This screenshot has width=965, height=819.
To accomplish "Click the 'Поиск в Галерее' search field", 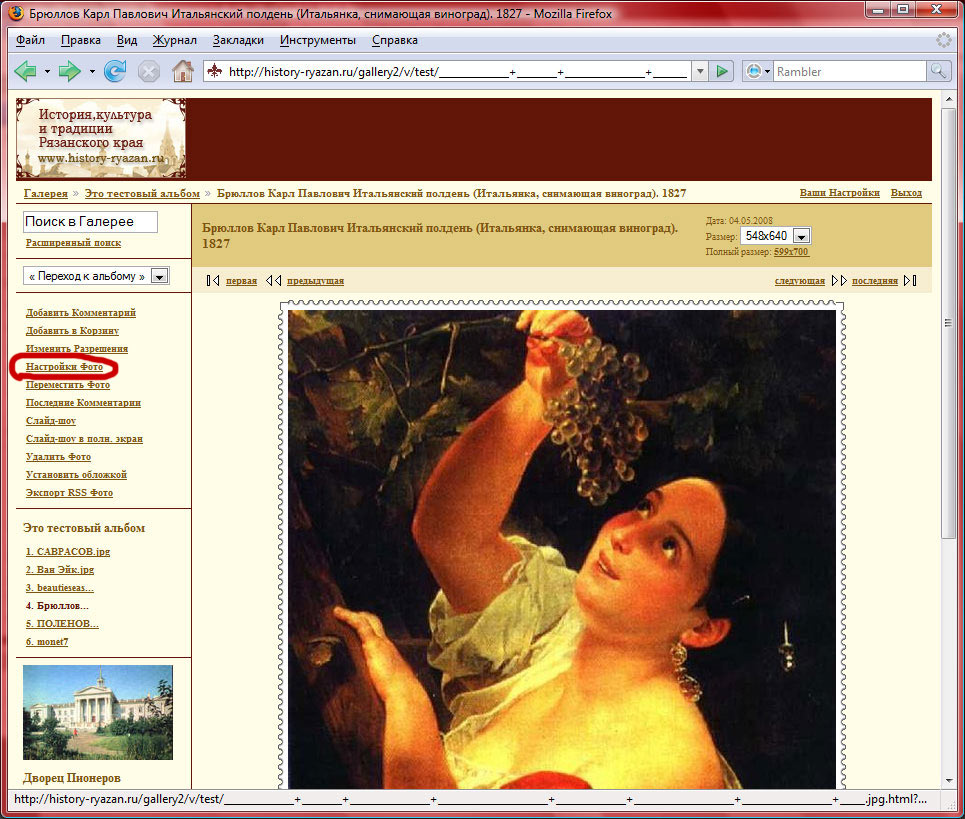I will coord(90,222).
